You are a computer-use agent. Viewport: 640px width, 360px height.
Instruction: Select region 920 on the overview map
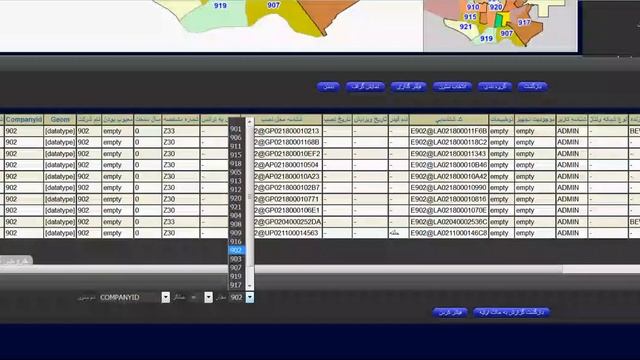(x=496, y=7)
